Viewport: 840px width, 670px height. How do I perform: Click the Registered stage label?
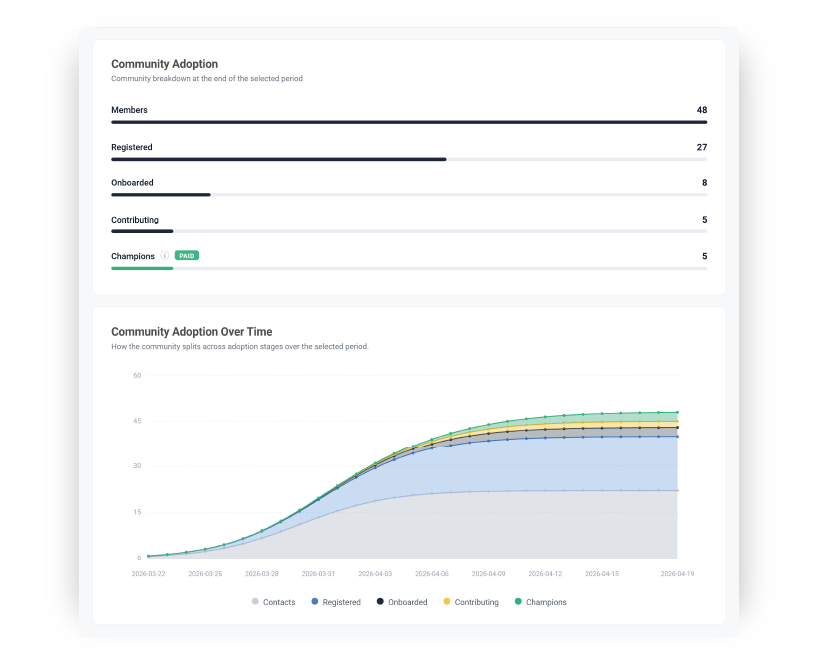[x=132, y=147]
